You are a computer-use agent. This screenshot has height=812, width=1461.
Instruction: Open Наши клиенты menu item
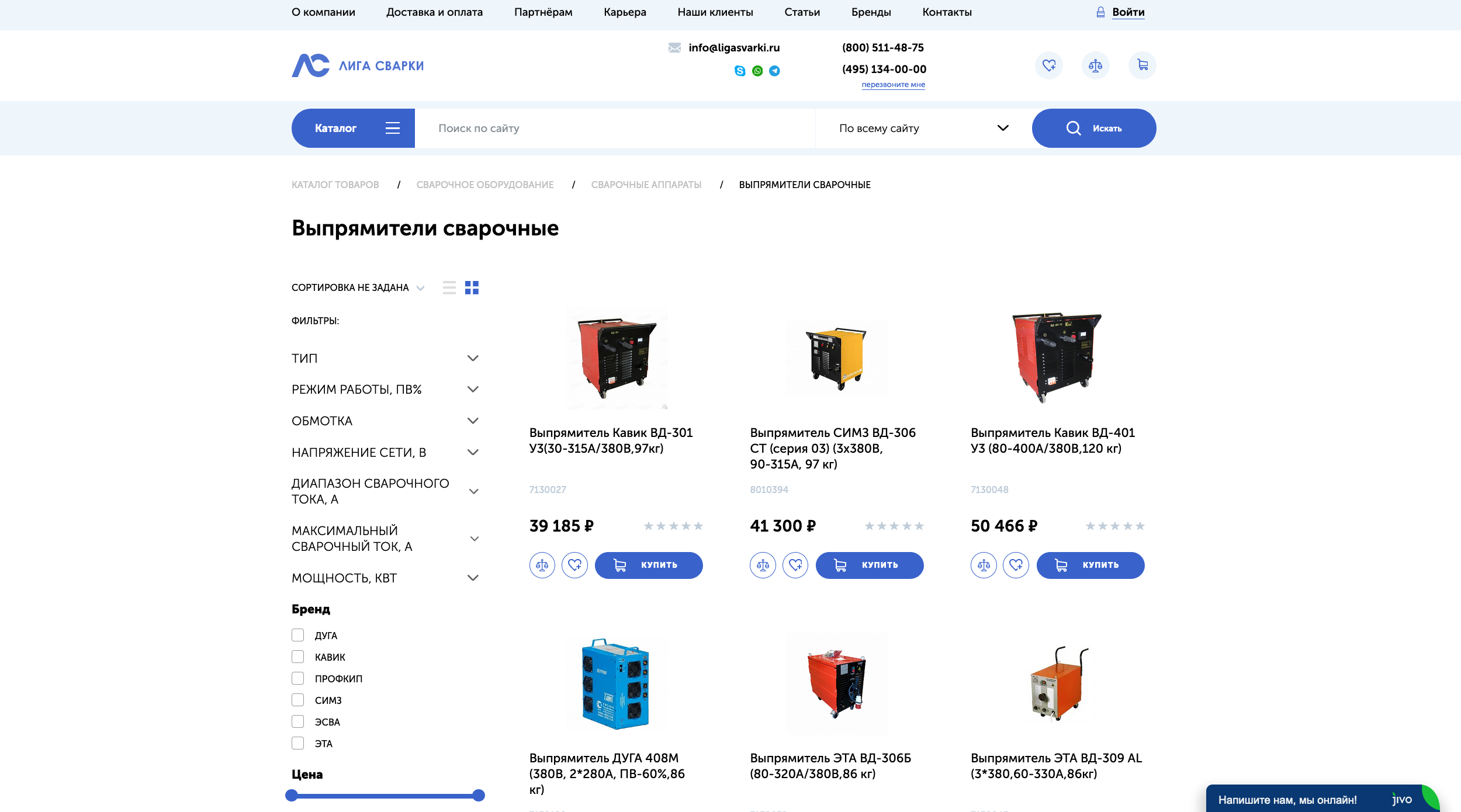tap(715, 12)
